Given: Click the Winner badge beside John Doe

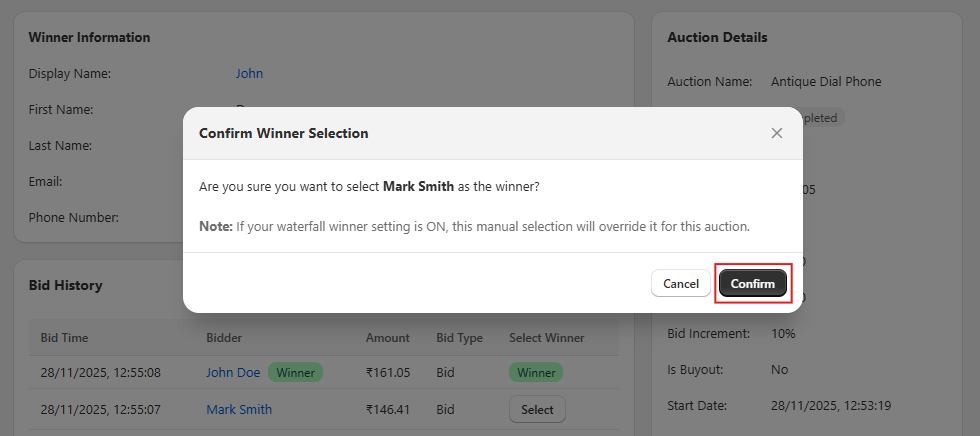Looking at the screenshot, I should click(295, 373).
